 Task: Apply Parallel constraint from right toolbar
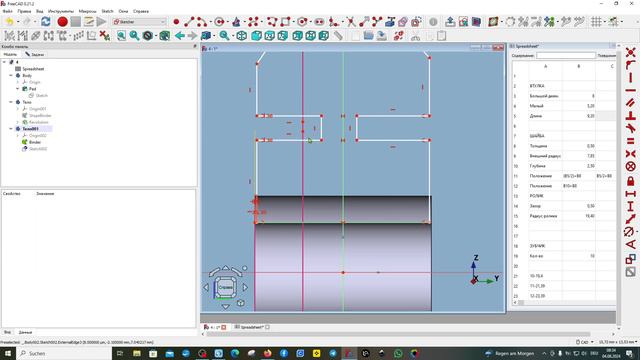click(631, 103)
